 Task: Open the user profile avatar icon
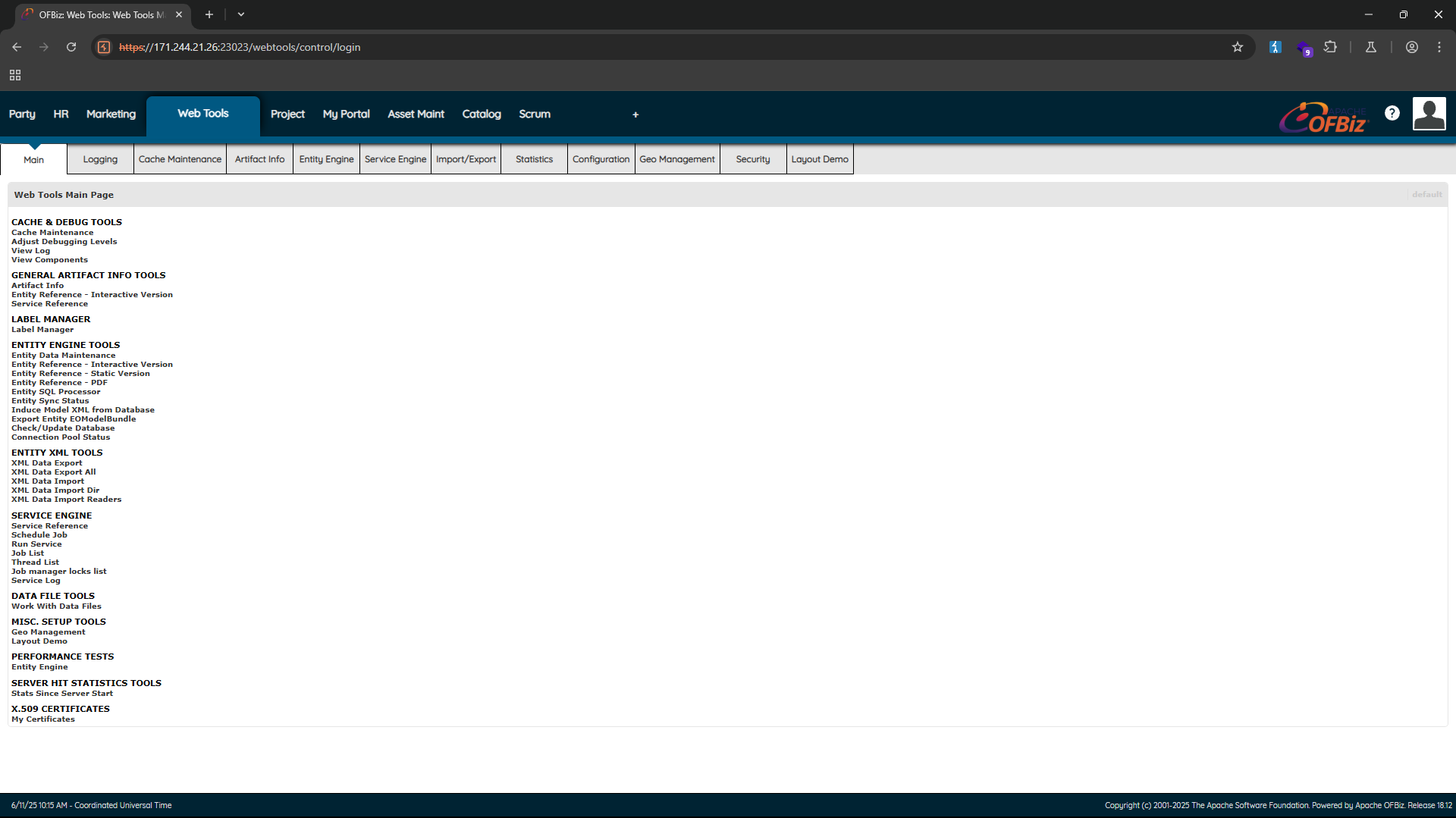click(x=1429, y=114)
